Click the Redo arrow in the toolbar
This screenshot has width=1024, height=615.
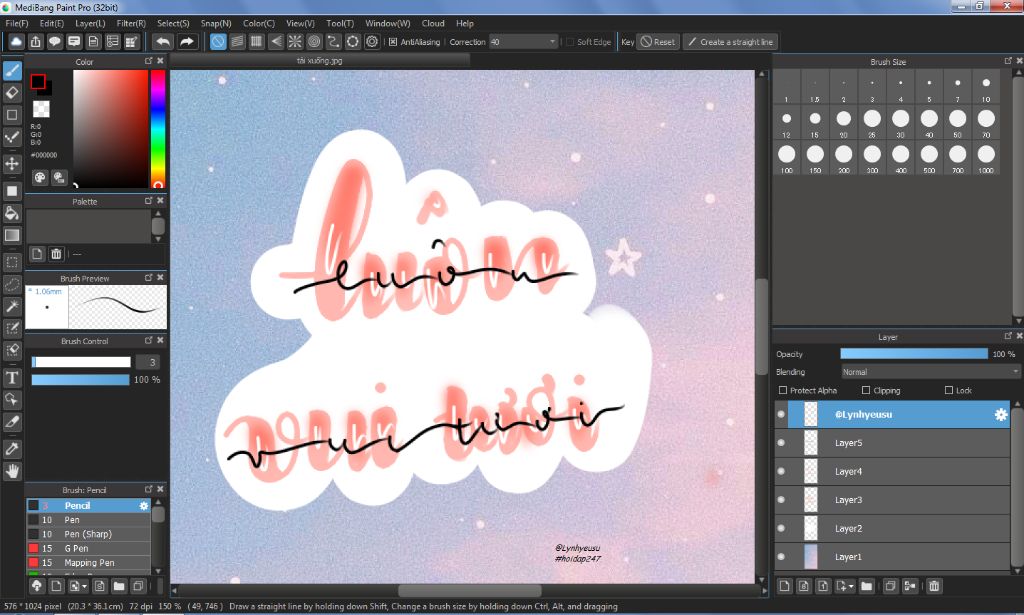(187, 42)
